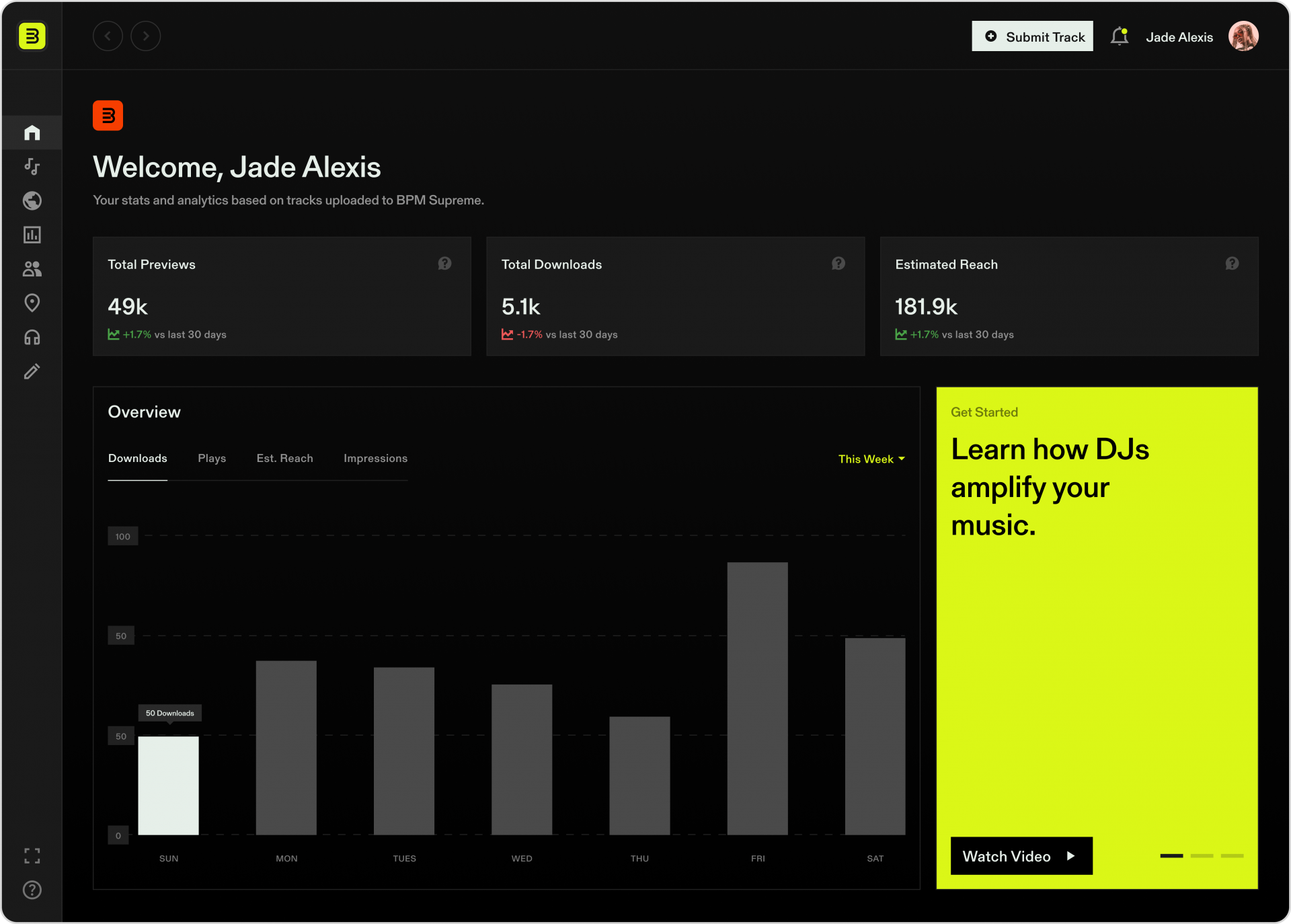Go to second carousel slide indicator
The height and width of the screenshot is (924, 1291).
[1202, 855]
